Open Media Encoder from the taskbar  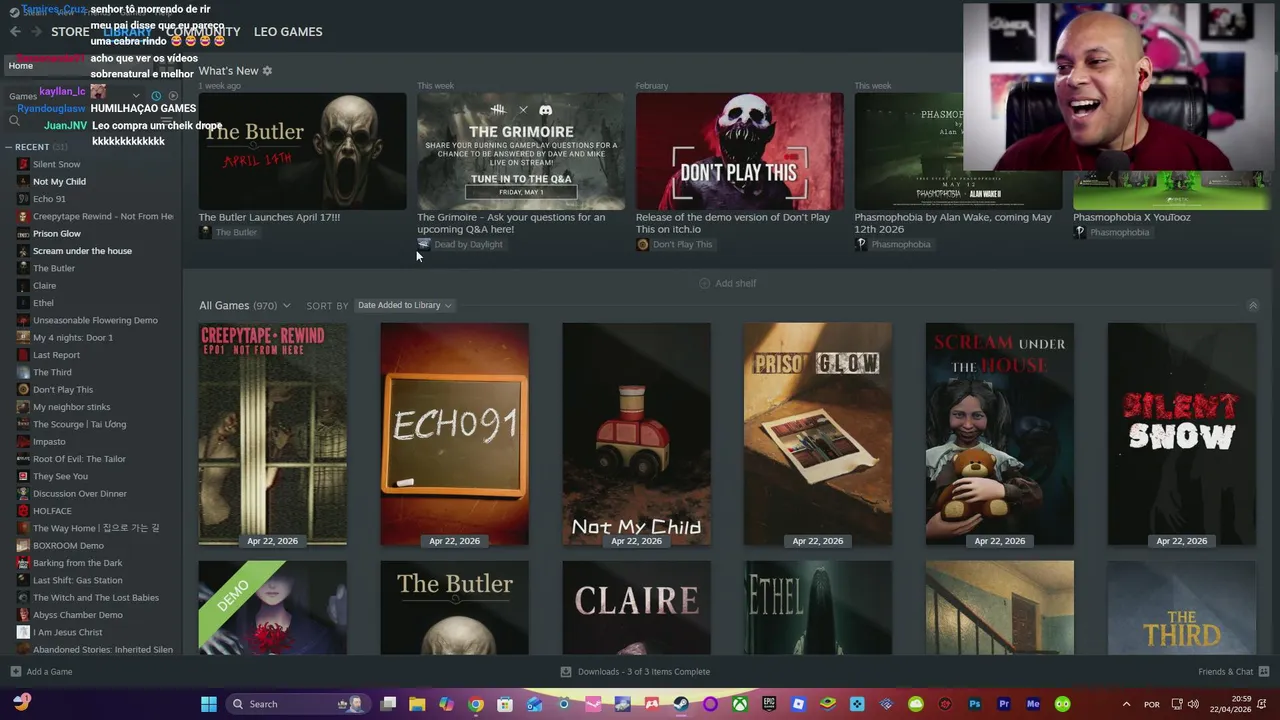tap(1033, 704)
